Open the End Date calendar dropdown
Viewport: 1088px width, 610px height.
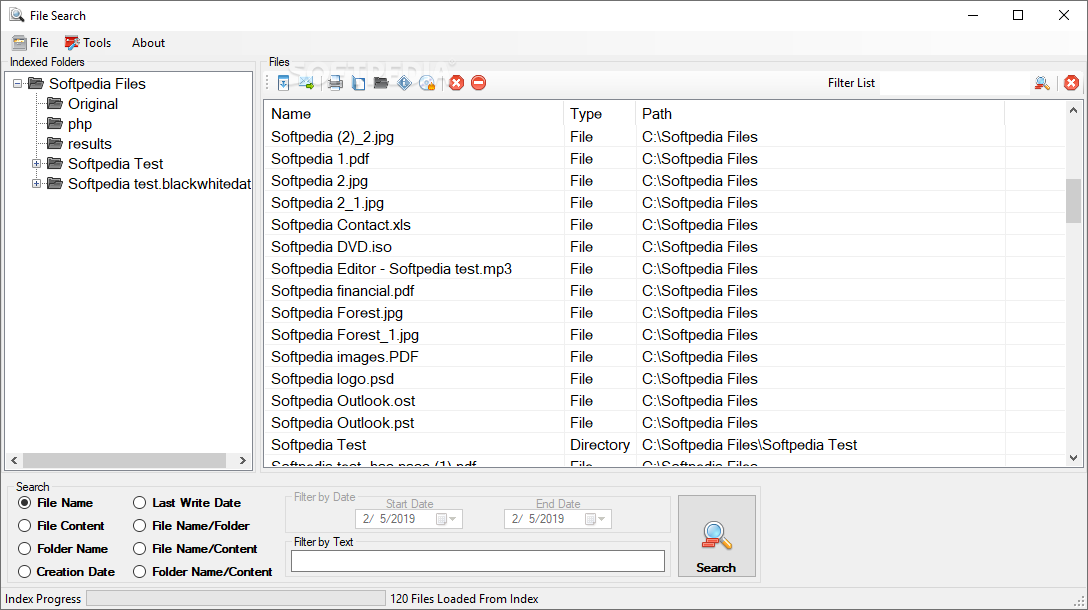click(x=595, y=518)
